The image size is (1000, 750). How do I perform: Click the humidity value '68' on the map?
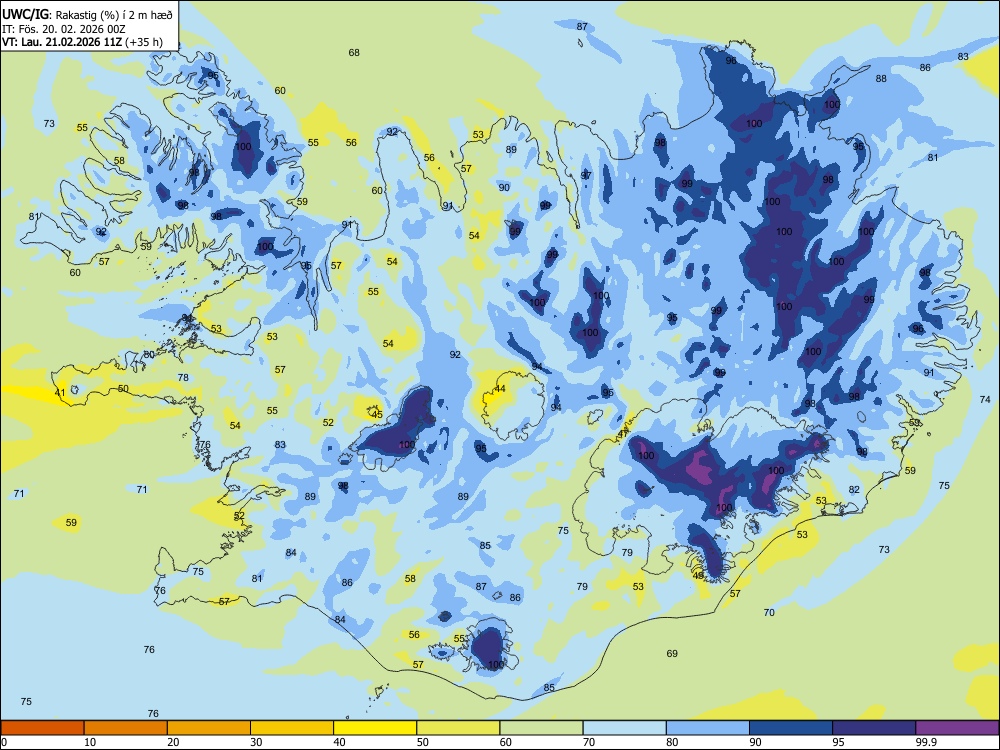[354, 52]
